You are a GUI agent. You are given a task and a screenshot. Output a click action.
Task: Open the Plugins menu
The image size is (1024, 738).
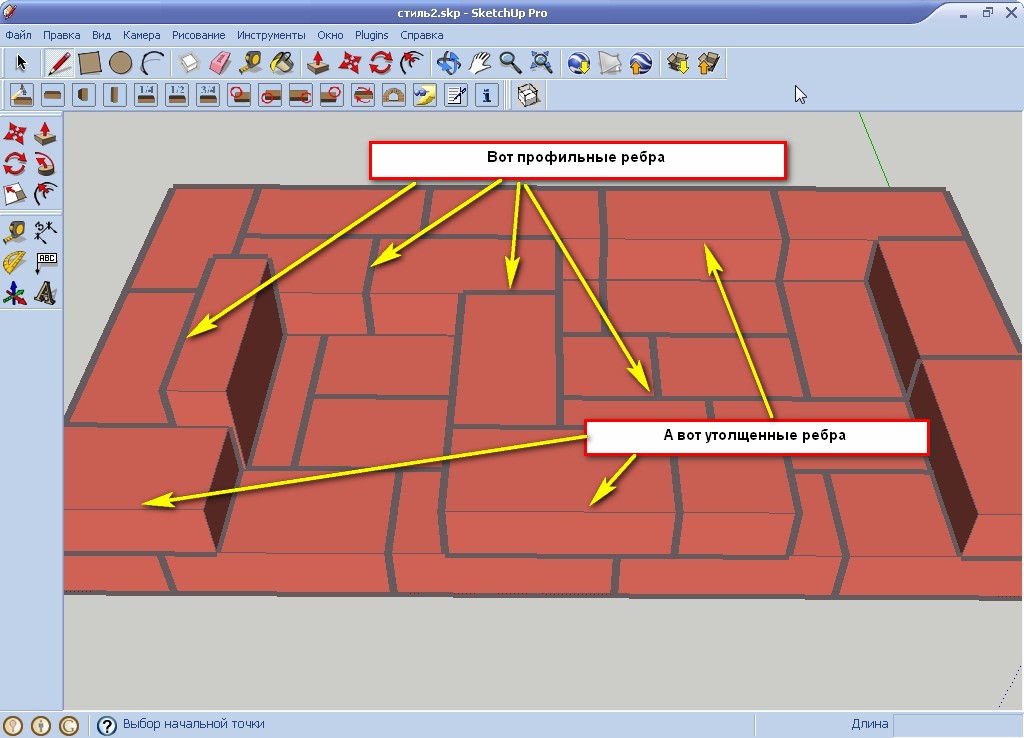(x=372, y=35)
